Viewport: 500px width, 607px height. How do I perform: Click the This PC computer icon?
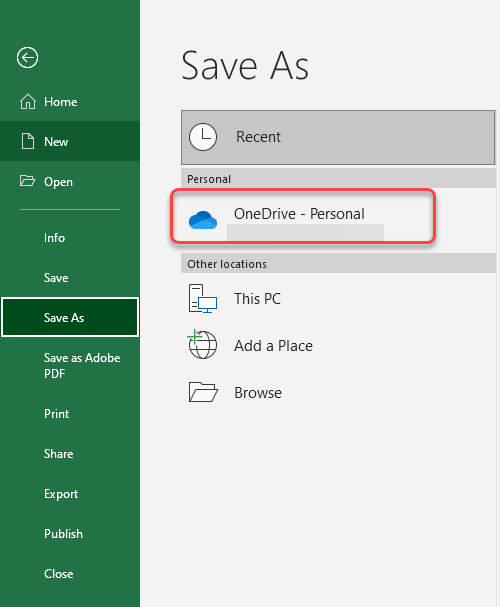pos(203,298)
